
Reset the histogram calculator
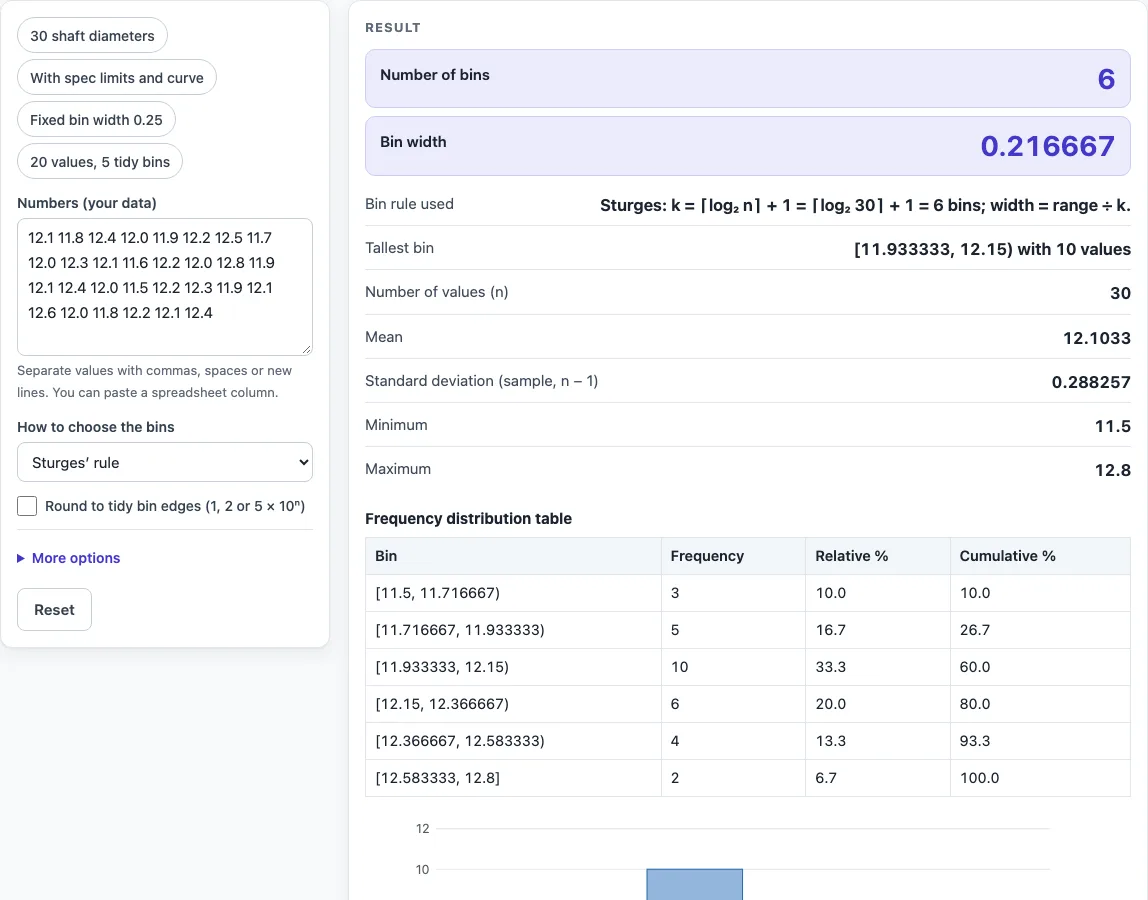click(x=54, y=609)
